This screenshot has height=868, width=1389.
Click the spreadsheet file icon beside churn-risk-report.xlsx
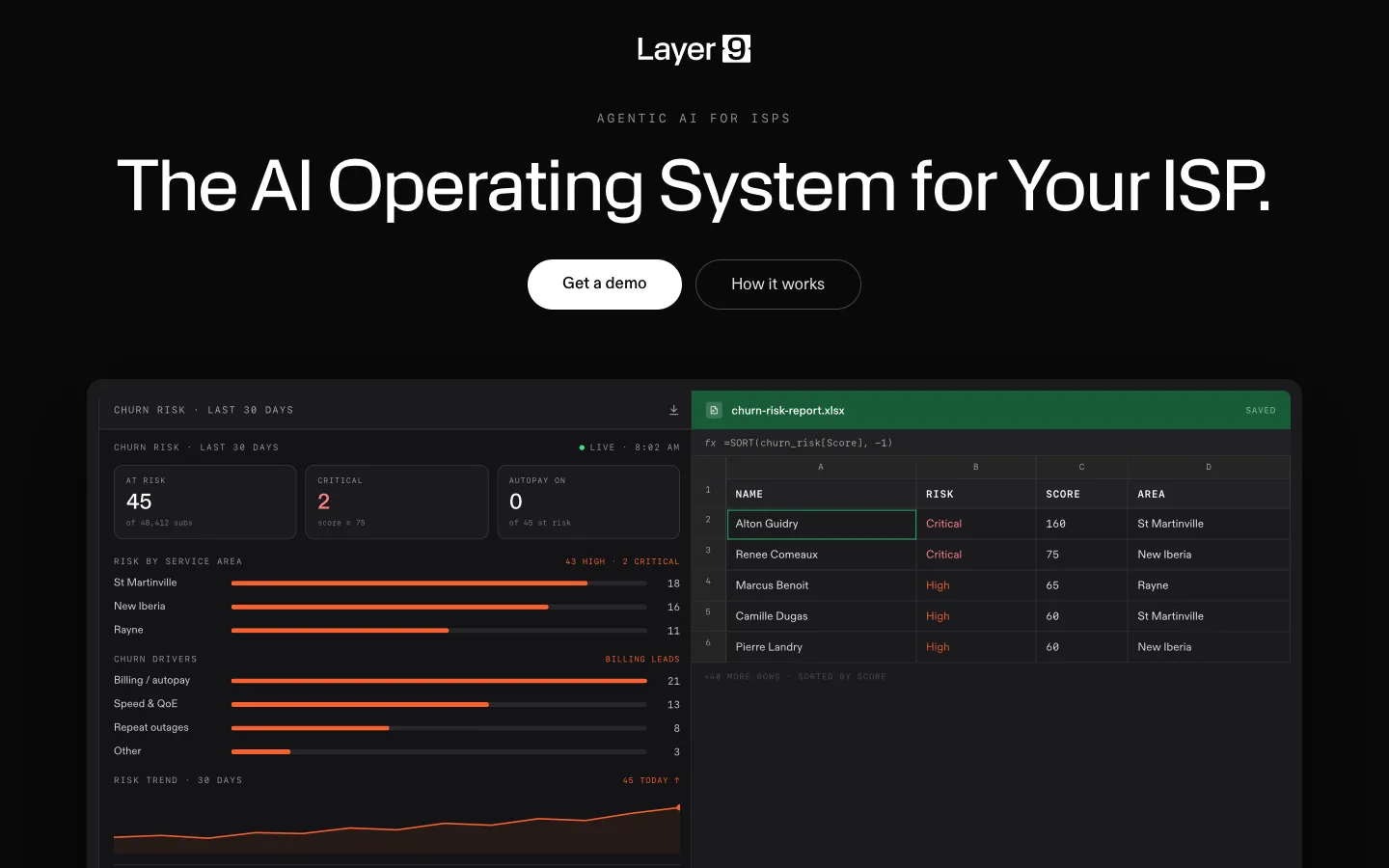coord(714,410)
